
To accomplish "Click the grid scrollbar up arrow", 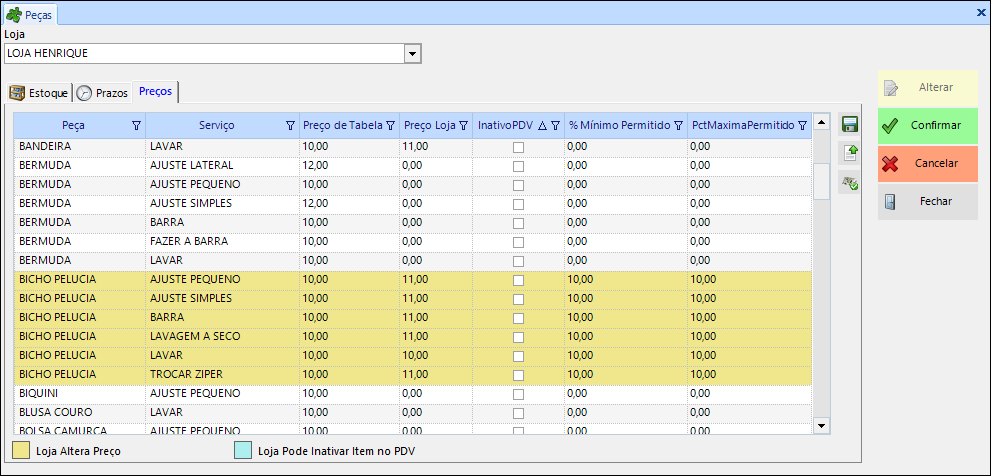I will (821, 121).
